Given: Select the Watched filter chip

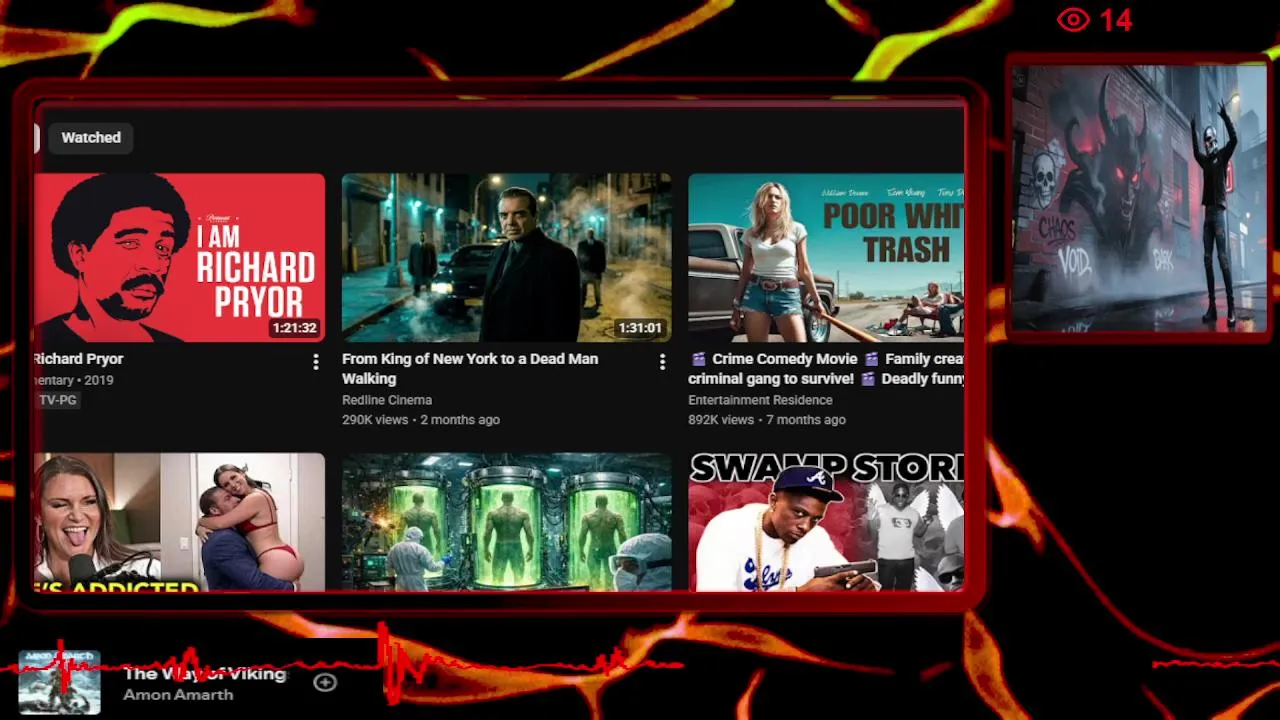Looking at the screenshot, I should 91,137.
